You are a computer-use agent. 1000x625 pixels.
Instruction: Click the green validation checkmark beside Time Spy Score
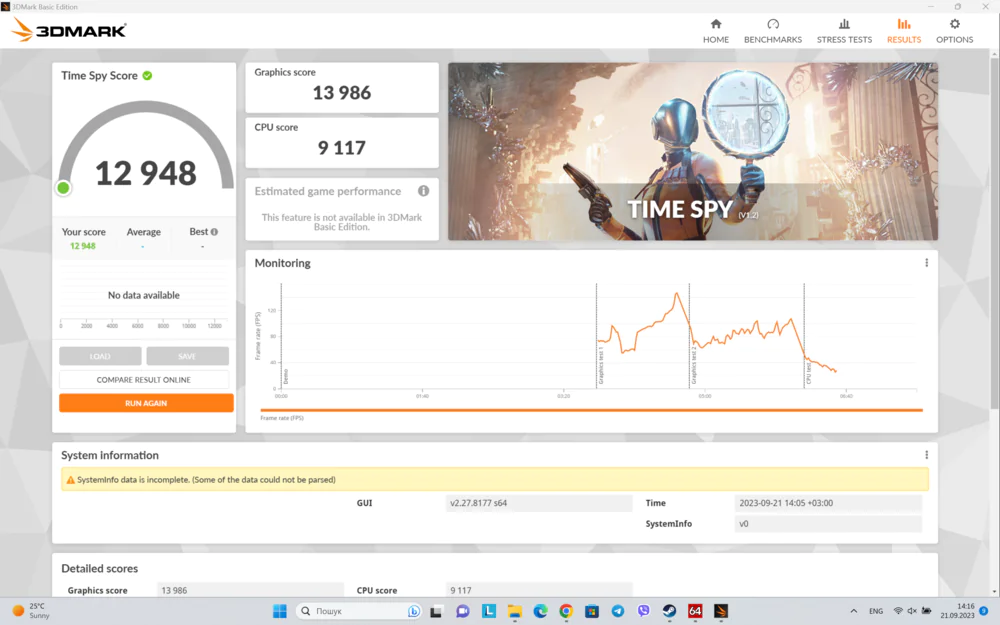click(x=147, y=75)
